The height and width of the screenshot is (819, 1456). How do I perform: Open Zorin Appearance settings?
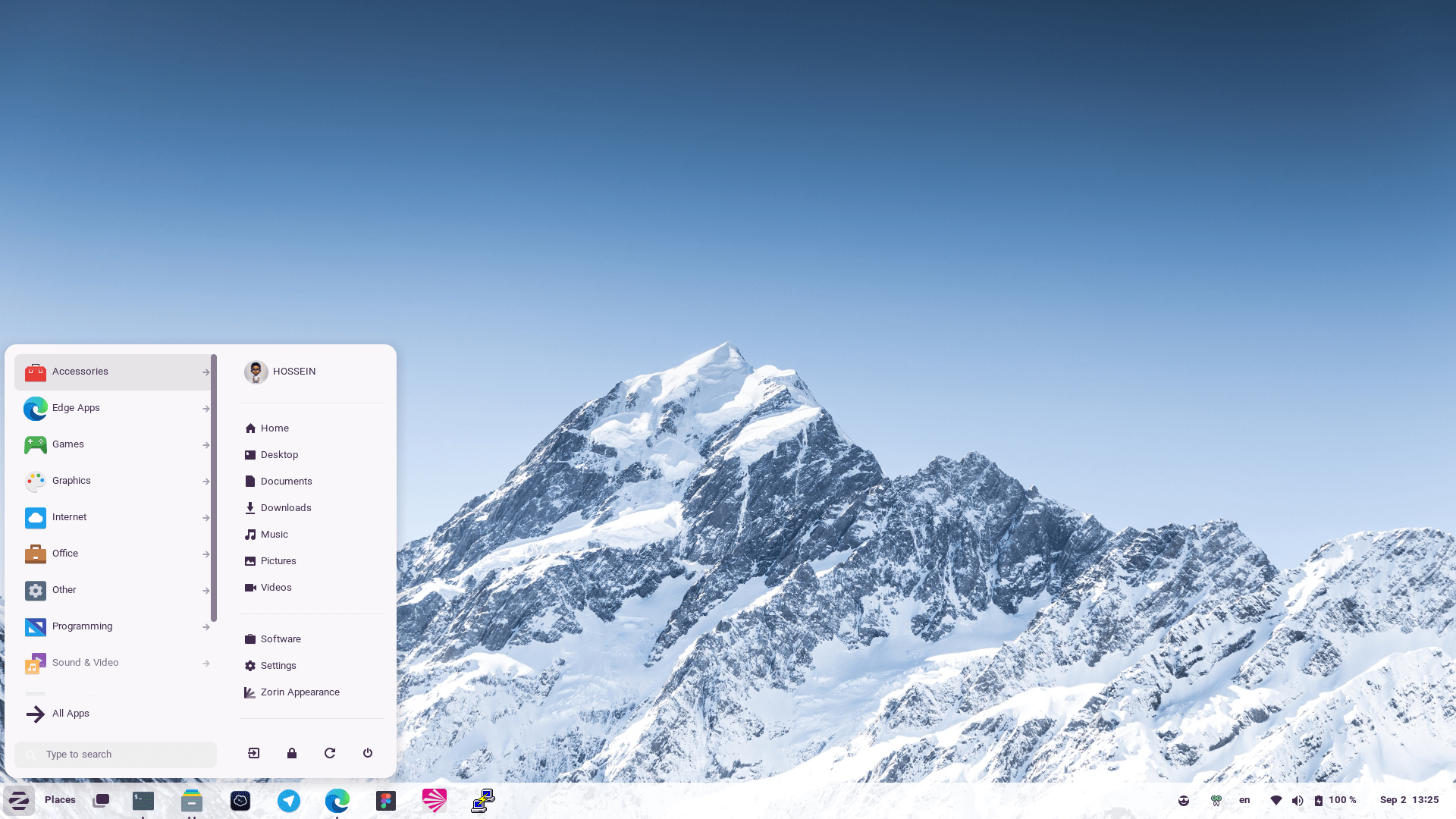(x=300, y=692)
